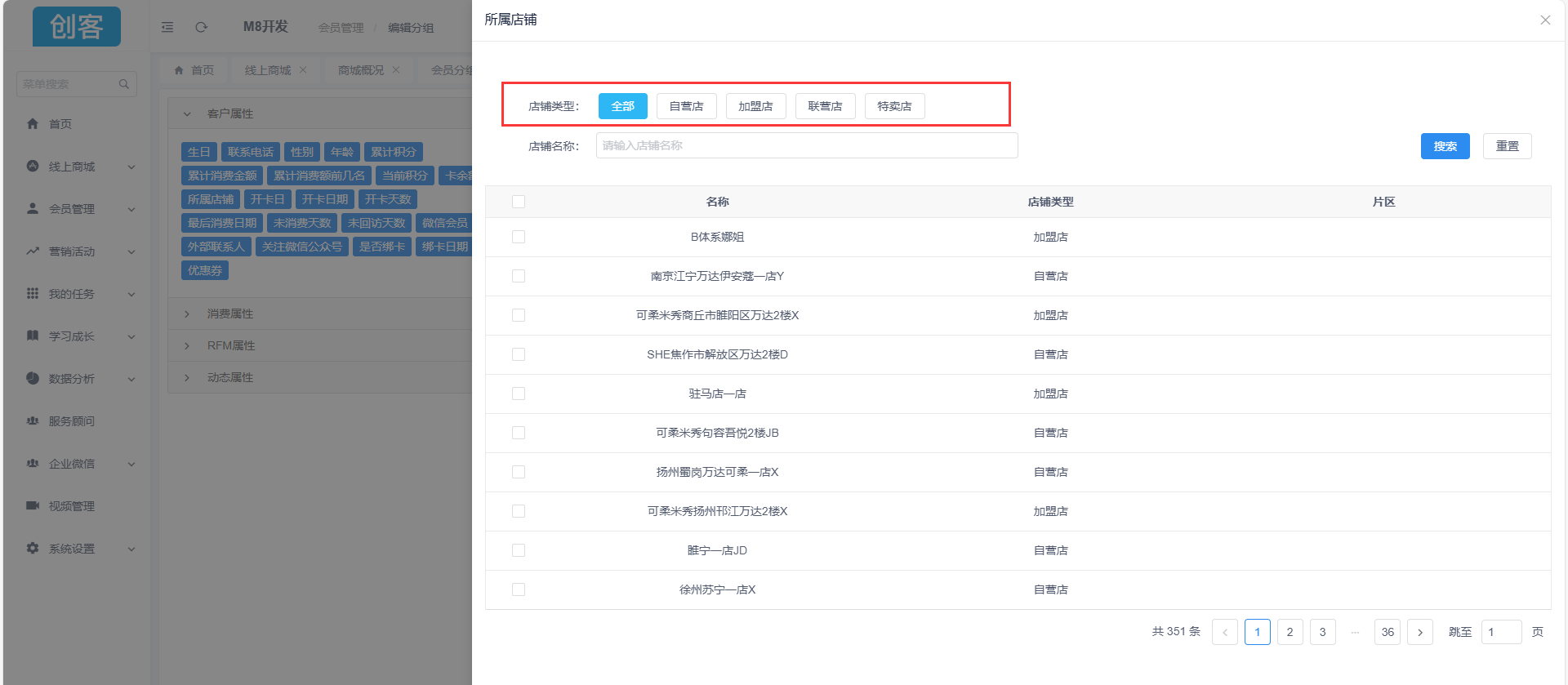The image size is (1568, 685).
Task: Check the row 徐州苏宁一店X
Action: tap(519, 589)
